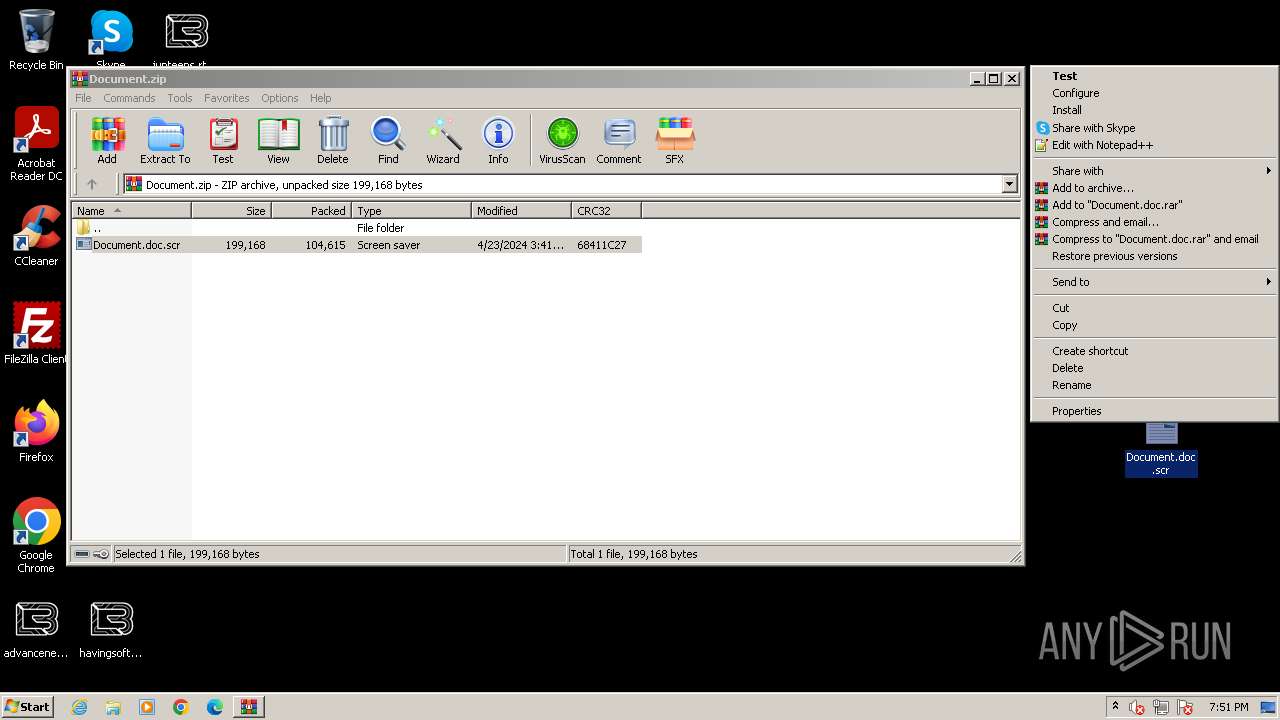Choose Rename in the context menu
Image resolution: width=1280 pixels, height=720 pixels.
pyautogui.click(x=1154, y=385)
